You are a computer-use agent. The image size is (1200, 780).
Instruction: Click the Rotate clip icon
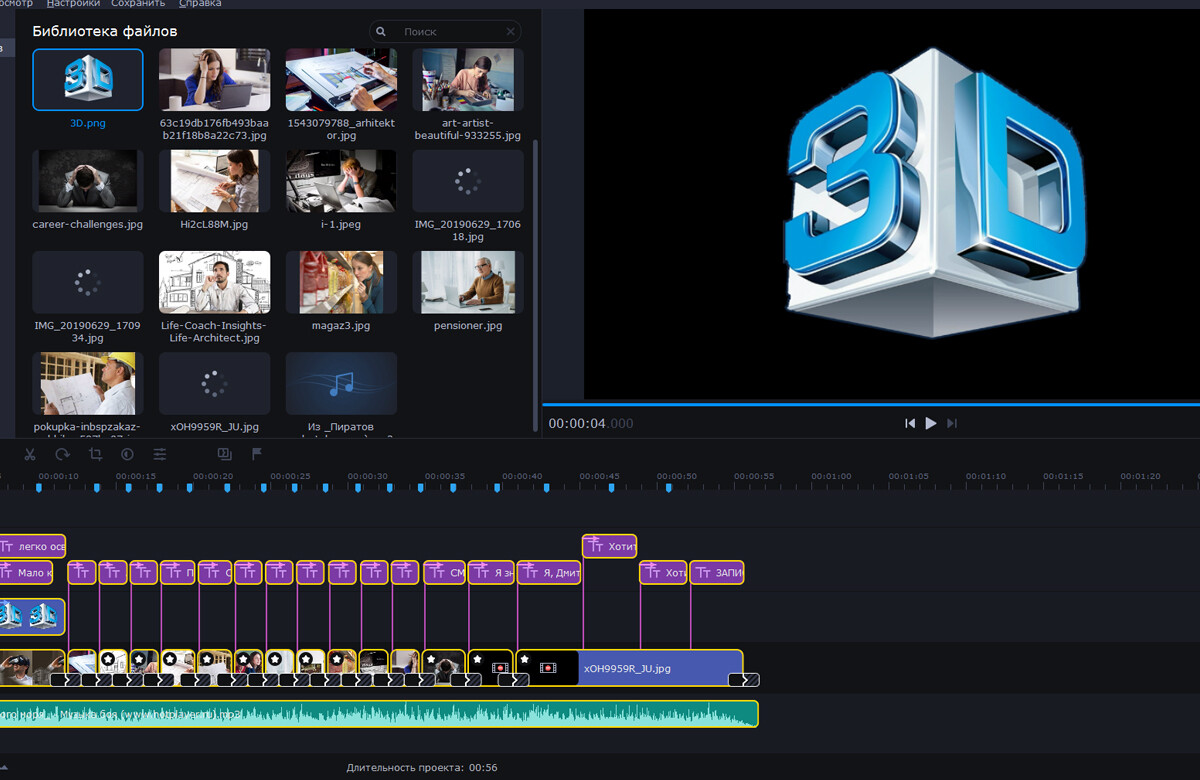point(63,454)
